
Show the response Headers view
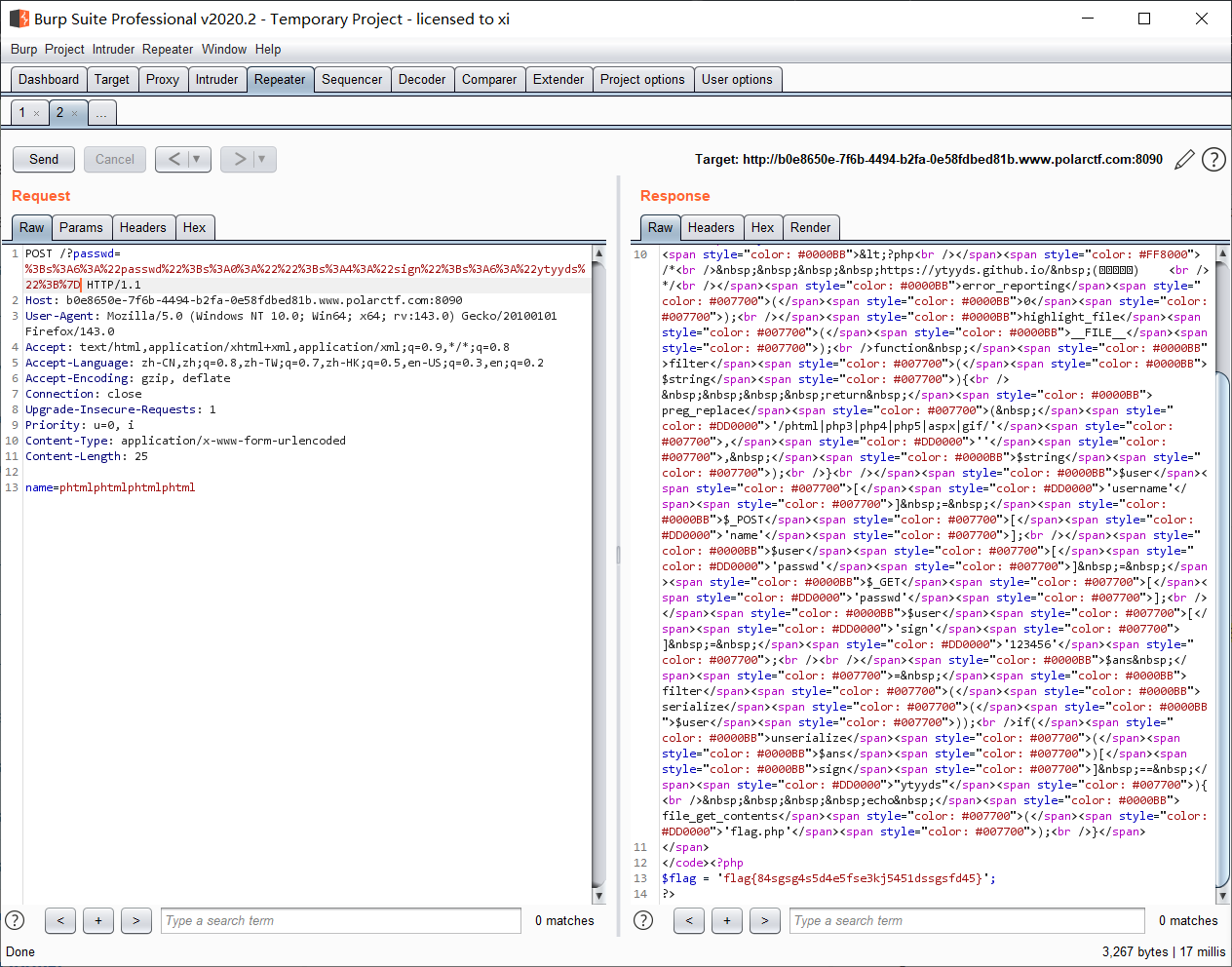pyautogui.click(x=712, y=228)
